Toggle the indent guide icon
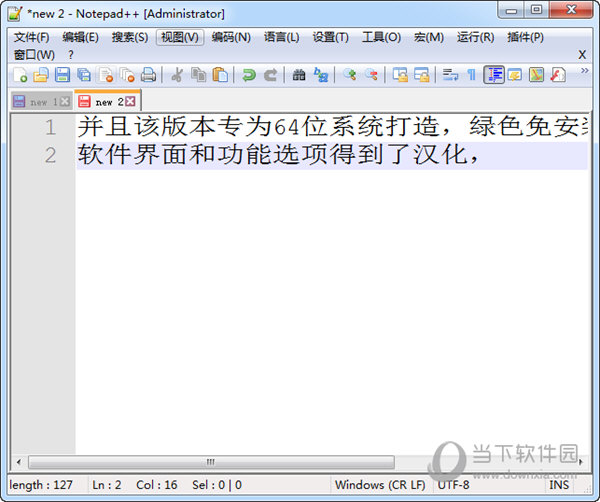 pyautogui.click(x=494, y=75)
